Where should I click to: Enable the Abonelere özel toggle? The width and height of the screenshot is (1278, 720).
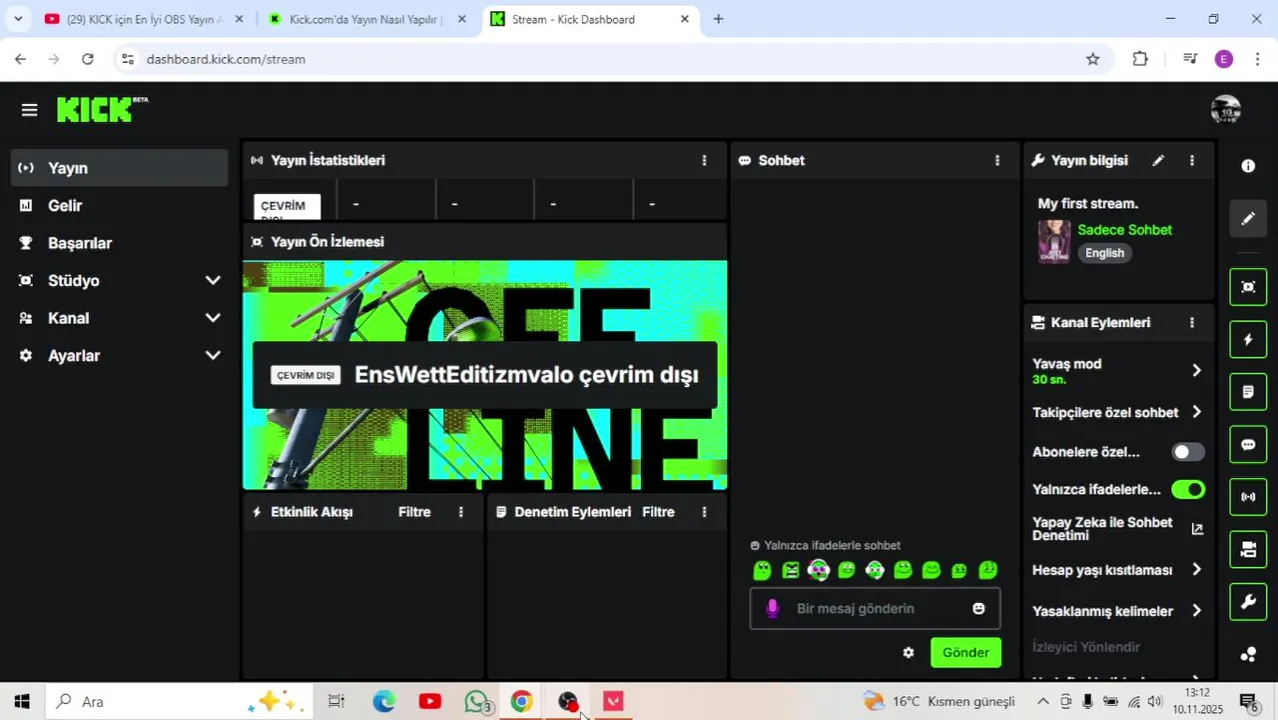point(1188,452)
